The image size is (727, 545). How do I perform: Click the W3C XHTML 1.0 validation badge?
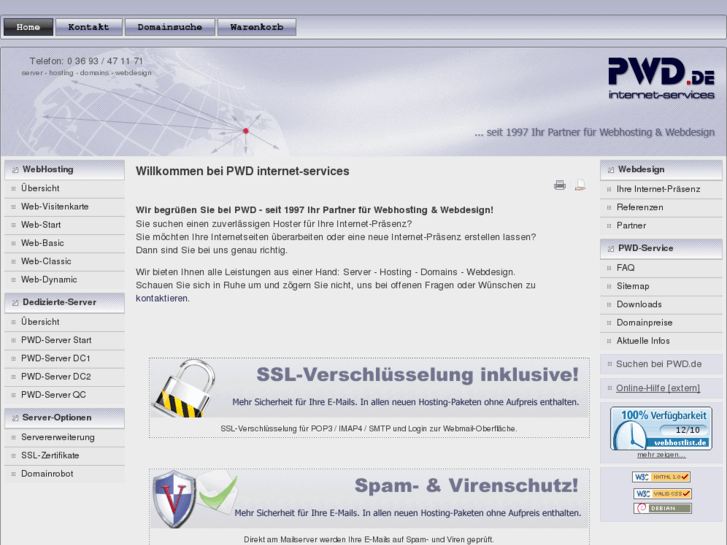662,477
